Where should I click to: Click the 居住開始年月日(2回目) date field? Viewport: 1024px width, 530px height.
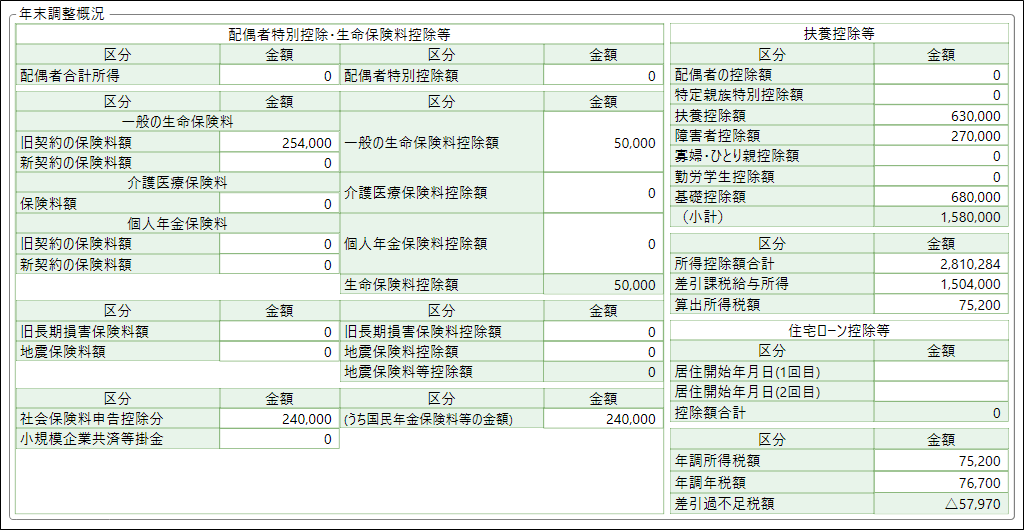coord(941,392)
